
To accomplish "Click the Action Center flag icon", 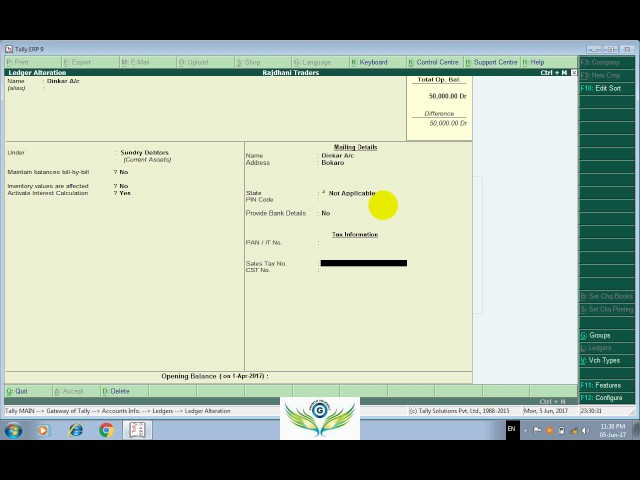I will (x=537, y=430).
